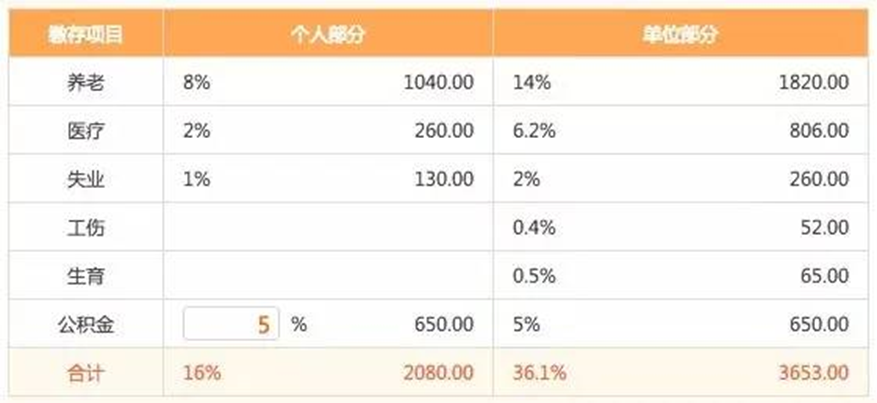Click the maternity rate 0.5%
The image size is (877, 403).
[x=534, y=276]
